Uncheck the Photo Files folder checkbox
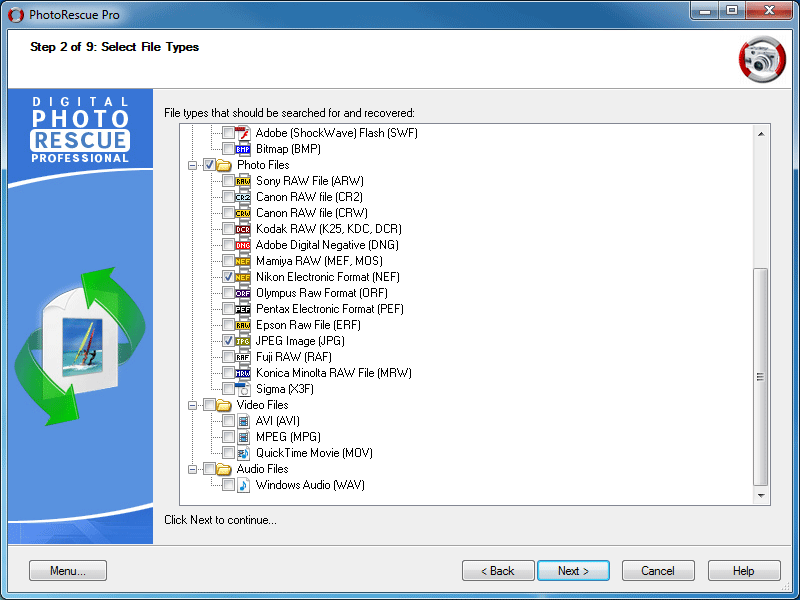Image resolution: width=800 pixels, height=600 pixels. 209,165
